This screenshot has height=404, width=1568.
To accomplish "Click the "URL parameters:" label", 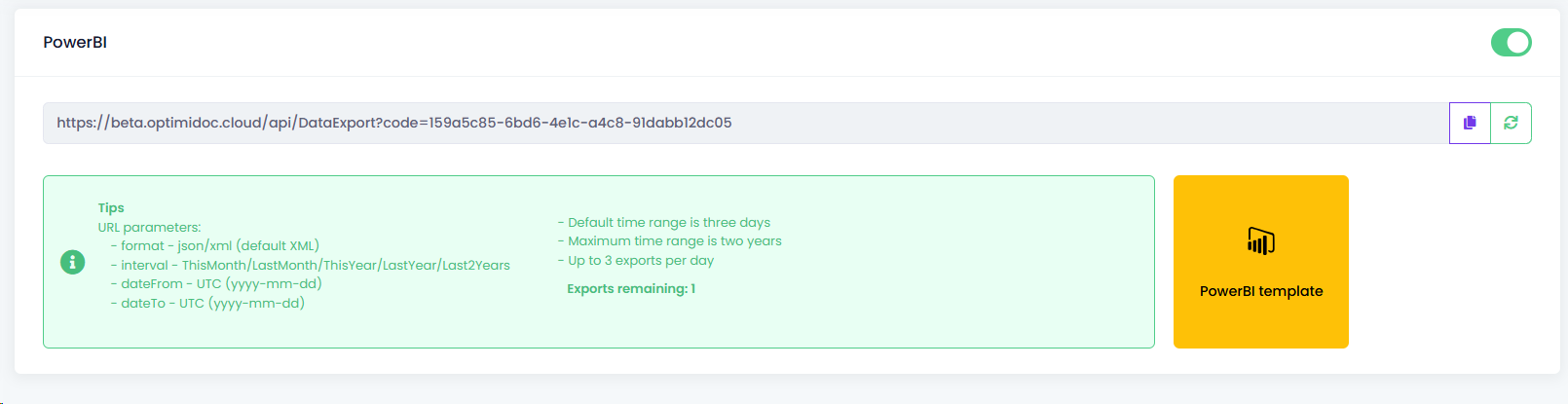I will [149, 227].
